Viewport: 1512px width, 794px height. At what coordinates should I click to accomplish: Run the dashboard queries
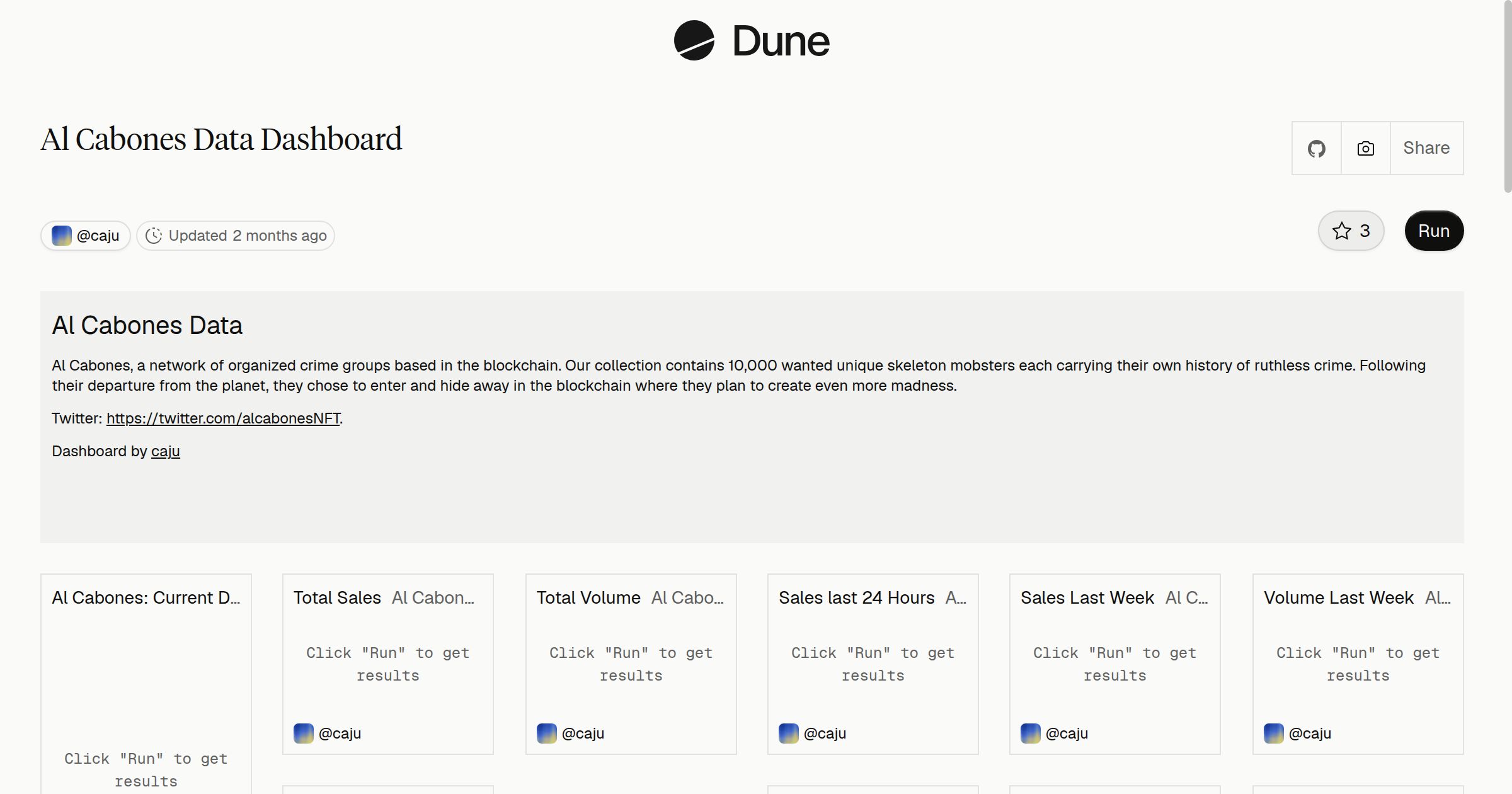pyautogui.click(x=1434, y=231)
